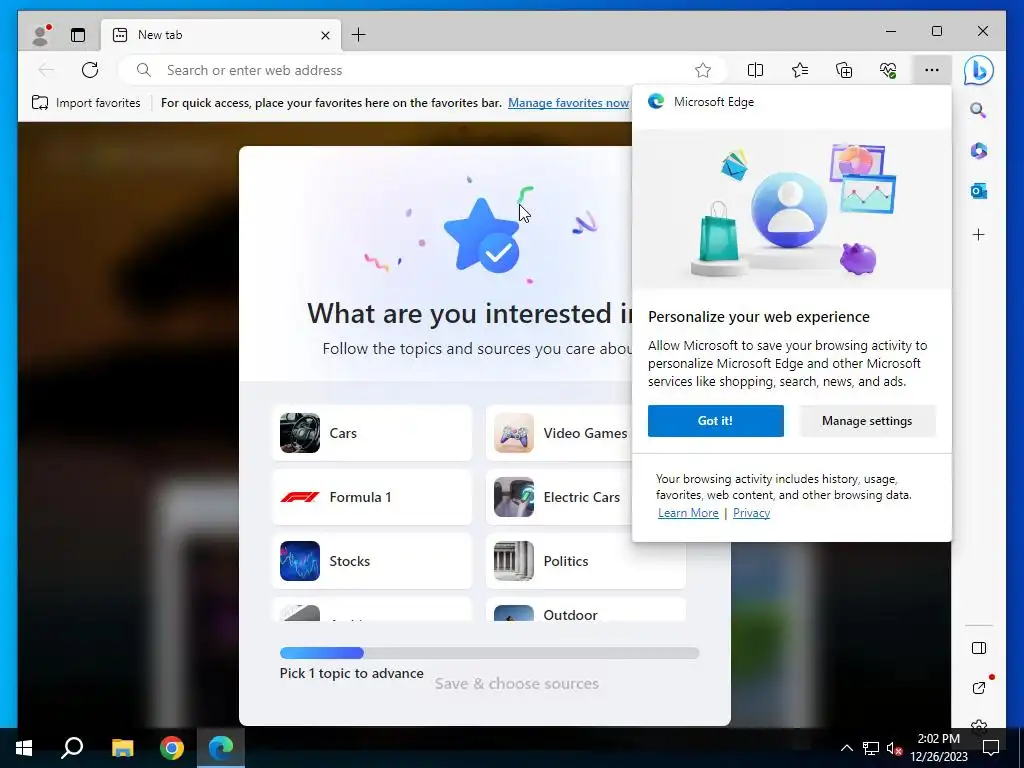Click Import favorites on favorites bar
1024x768 pixels.
(86, 103)
